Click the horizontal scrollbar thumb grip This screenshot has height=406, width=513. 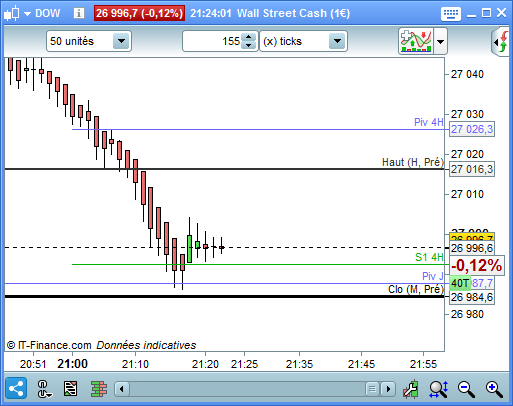(x=372, y=389)
